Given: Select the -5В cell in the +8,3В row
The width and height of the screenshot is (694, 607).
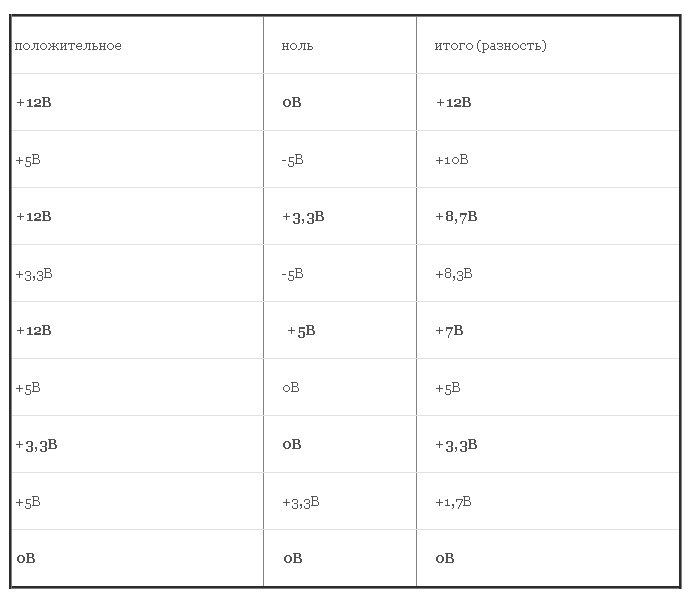Looking at the screenshot, I should click(x=293, y=273).
